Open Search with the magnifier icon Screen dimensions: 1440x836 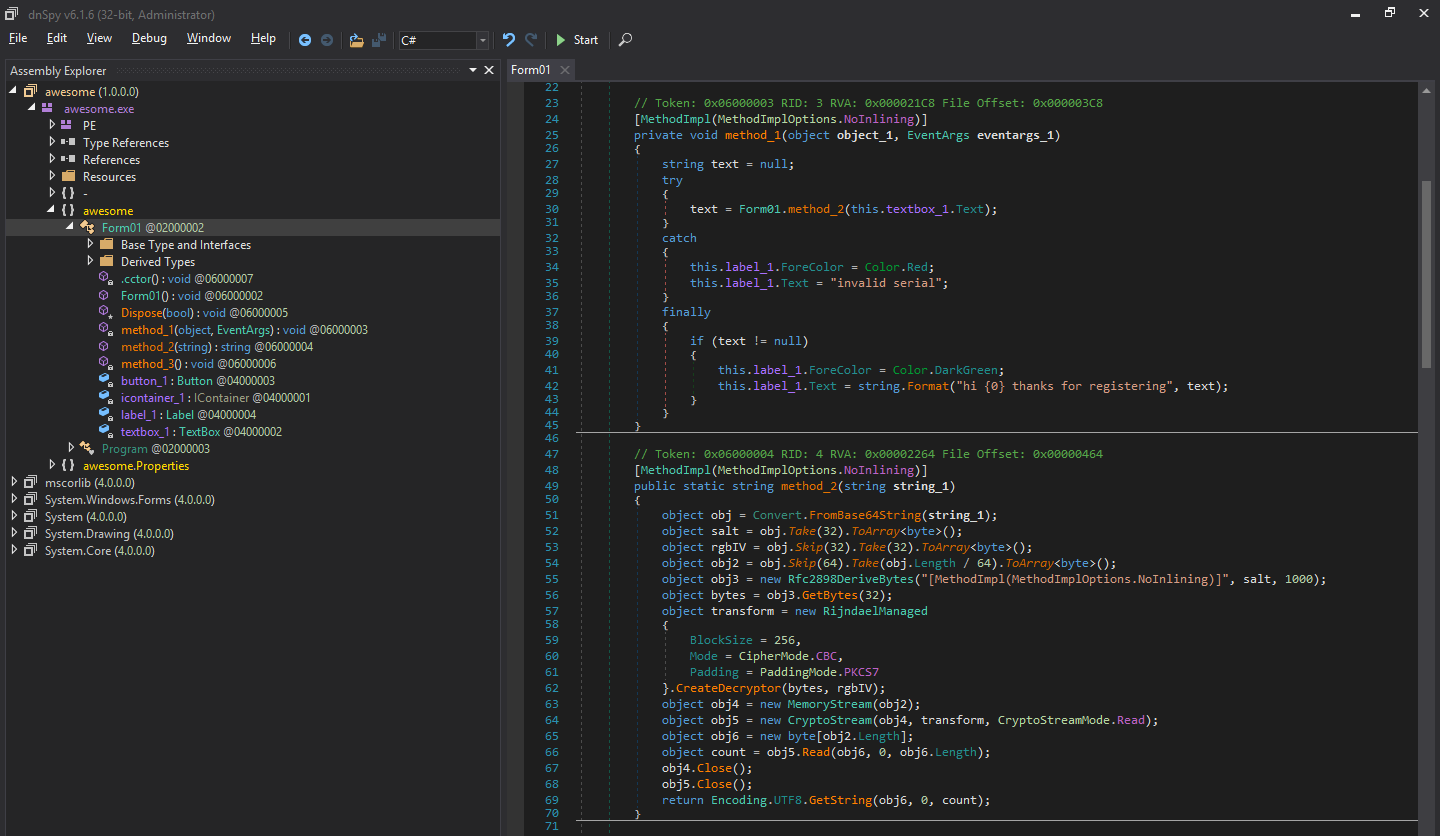(625, 40)
